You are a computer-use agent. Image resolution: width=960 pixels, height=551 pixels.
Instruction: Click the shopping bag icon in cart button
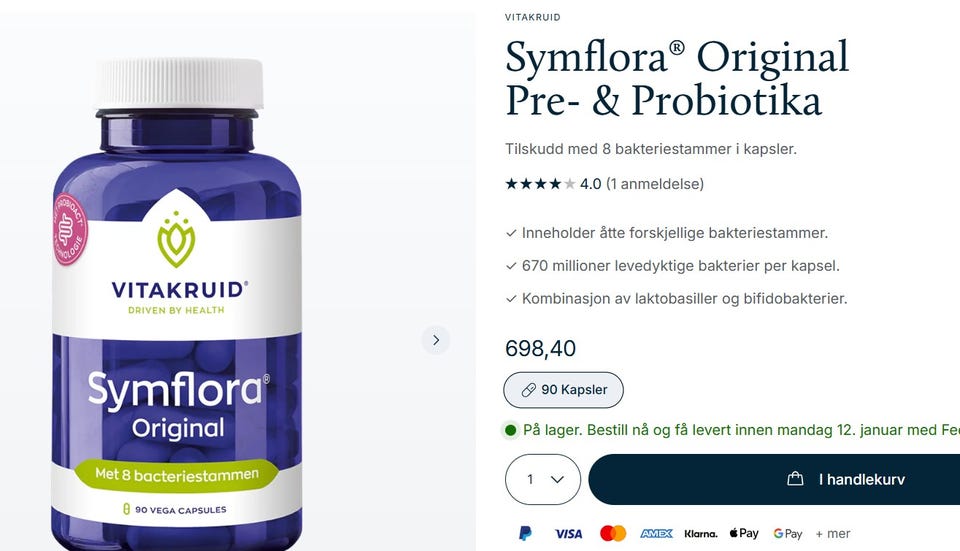point(795,479)
